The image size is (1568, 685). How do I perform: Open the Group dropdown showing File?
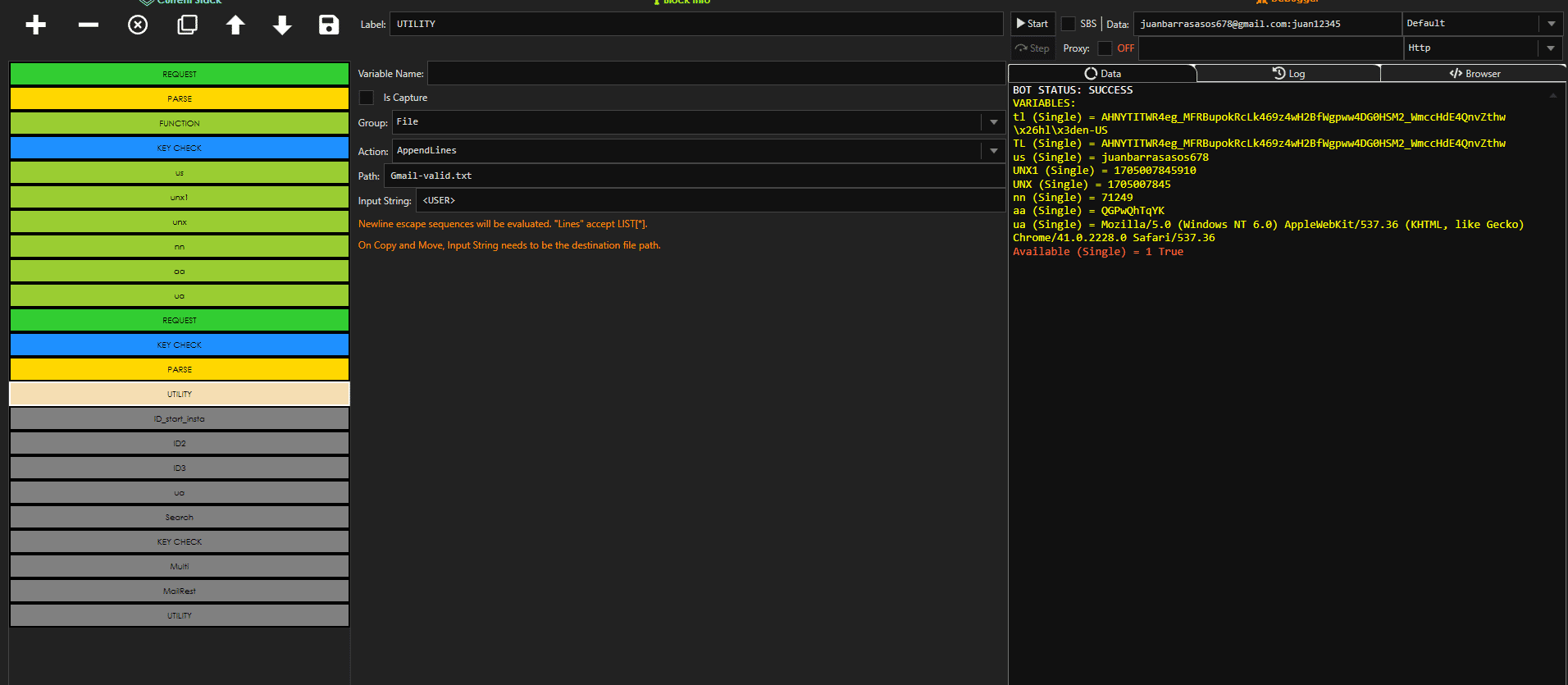coord(993,122)
